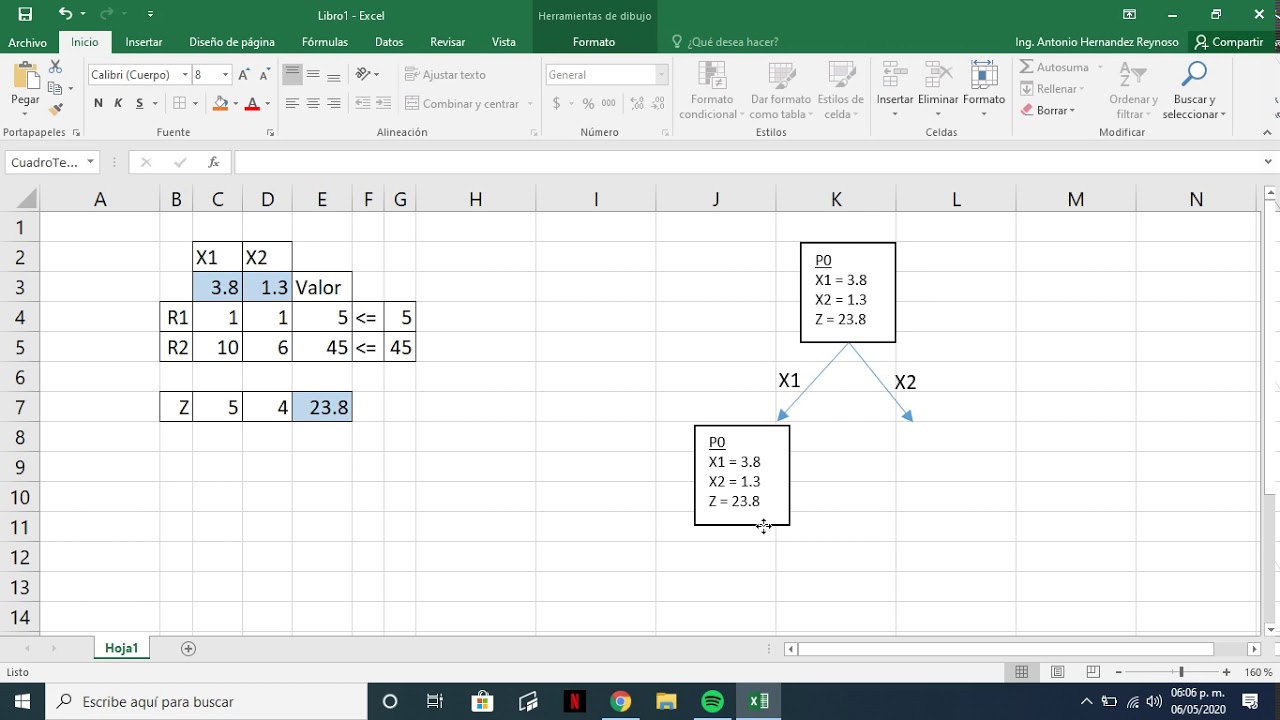Open the Autosuma dropdown arrow
Viewport: 1280px width, 720px height.
[x=1100, y=67]
